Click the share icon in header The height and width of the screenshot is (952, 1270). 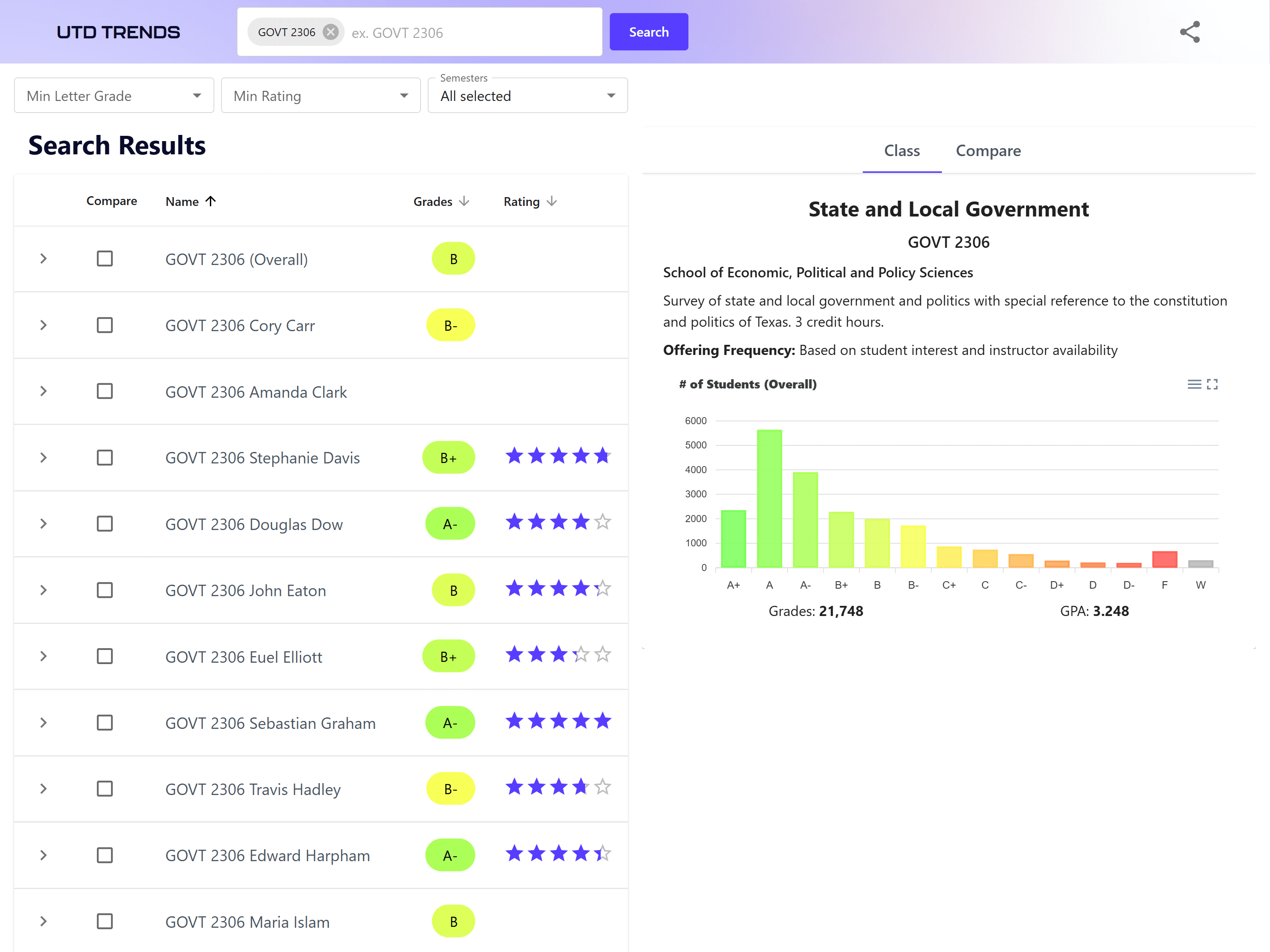click(x=1189, y=32)
